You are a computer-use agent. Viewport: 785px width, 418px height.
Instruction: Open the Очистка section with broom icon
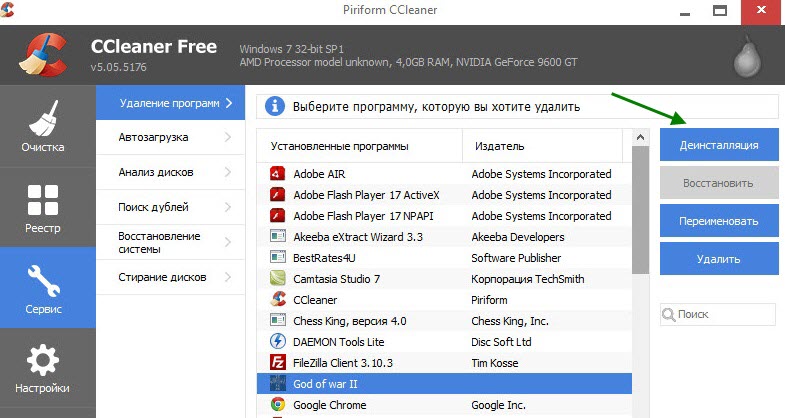43,126
